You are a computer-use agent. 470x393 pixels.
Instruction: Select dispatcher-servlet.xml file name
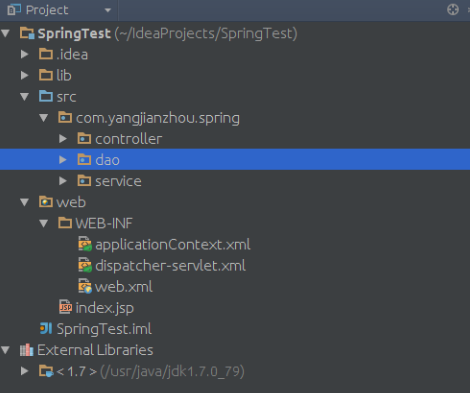[170, 266]
